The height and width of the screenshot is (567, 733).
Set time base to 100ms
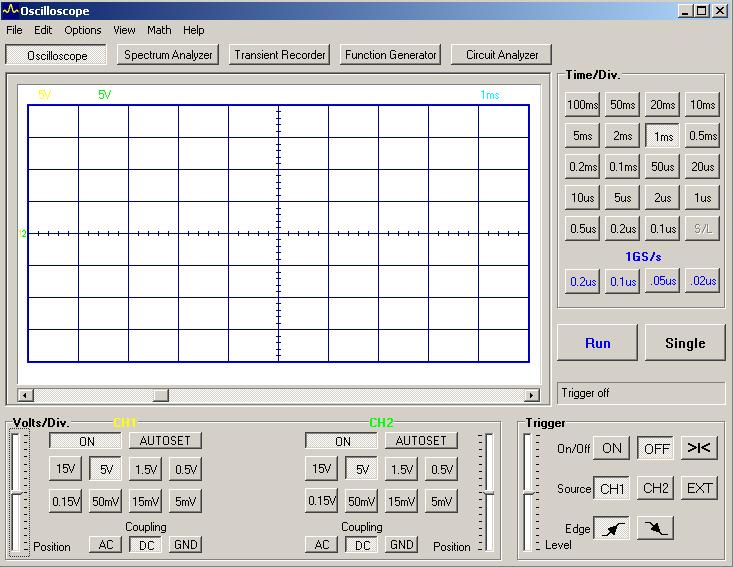pyautogui.click(x=582, y=105)
